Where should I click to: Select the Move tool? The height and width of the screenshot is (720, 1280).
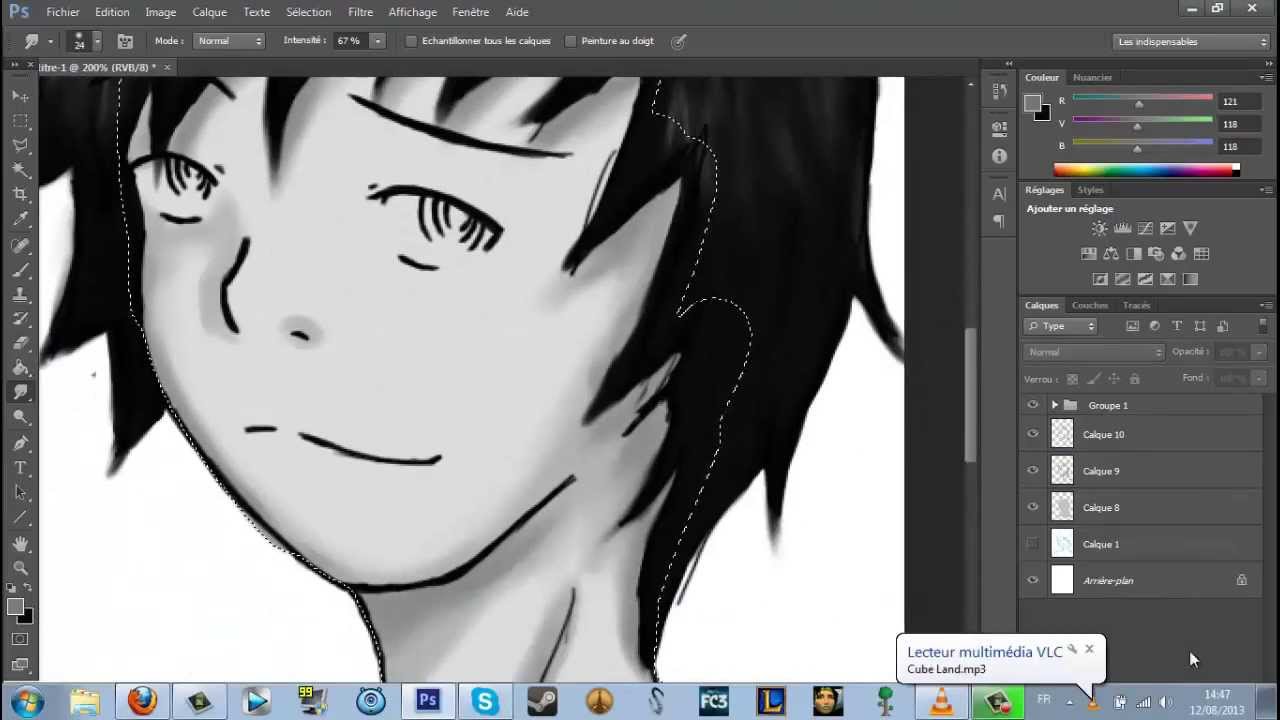point(20,96)
